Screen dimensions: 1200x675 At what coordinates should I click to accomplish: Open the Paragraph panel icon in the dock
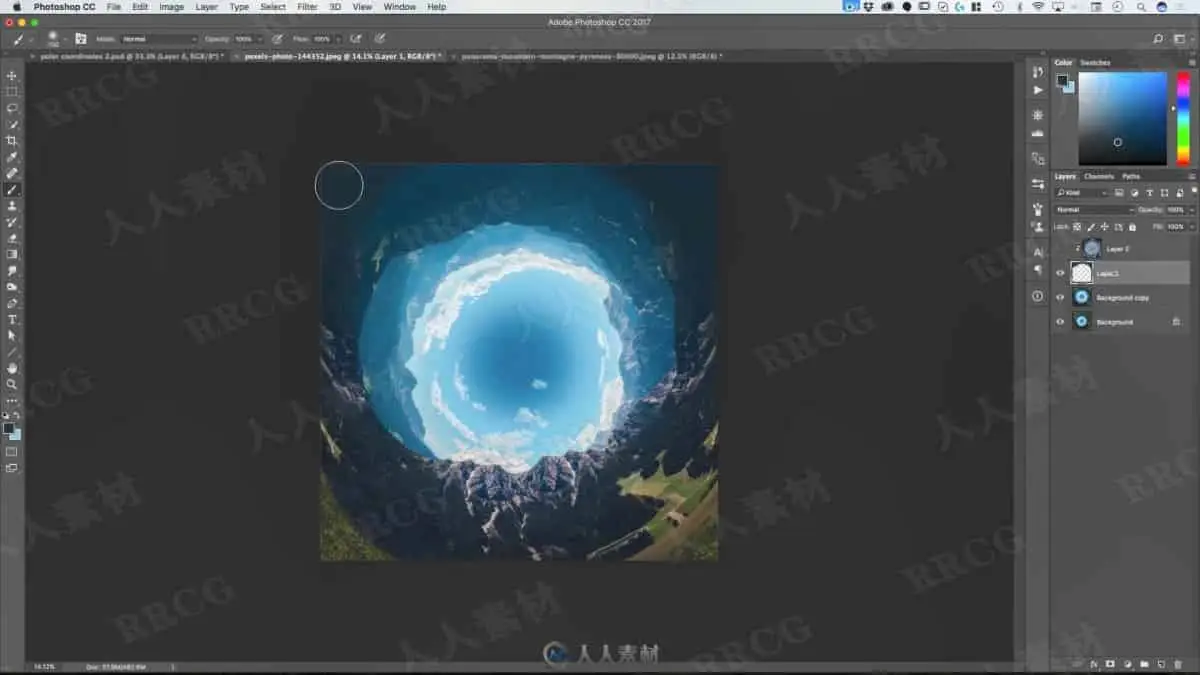1037,270
